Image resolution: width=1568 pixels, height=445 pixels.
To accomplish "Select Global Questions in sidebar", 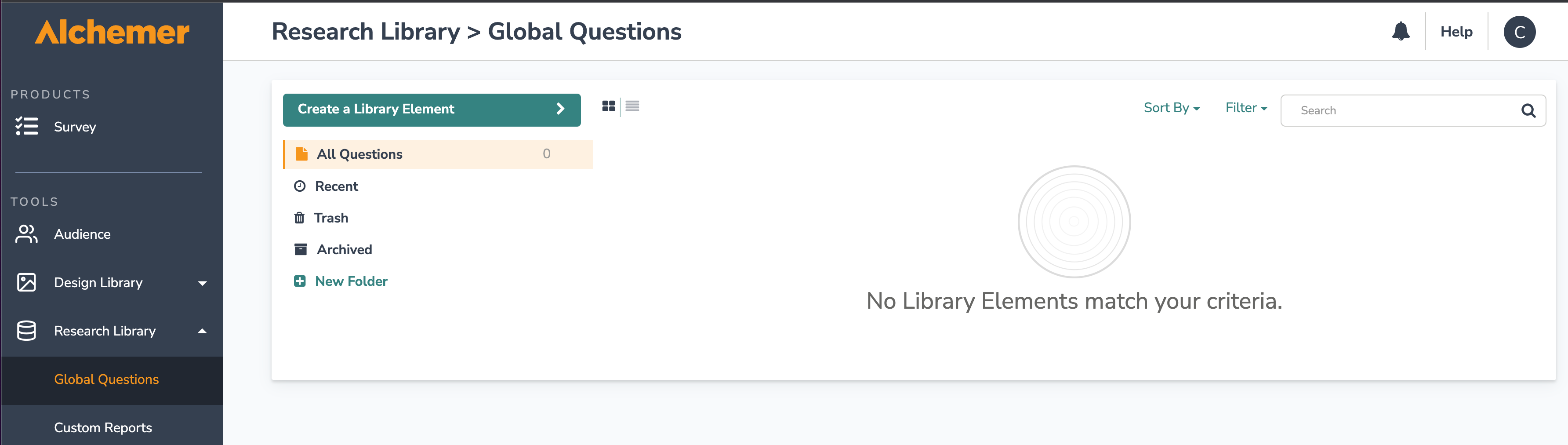I will (x=106, y=379).
